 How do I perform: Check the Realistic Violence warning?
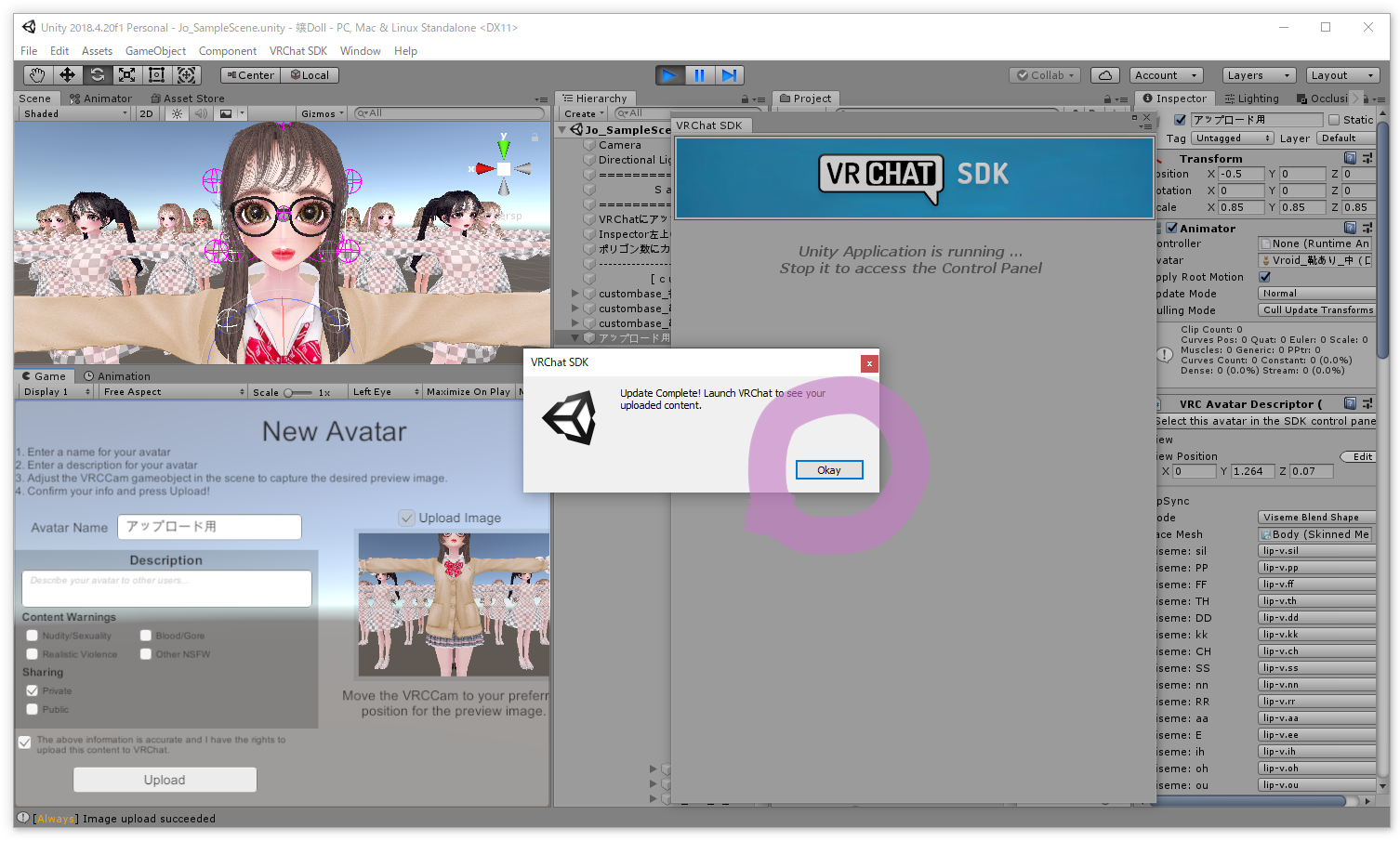33,654
